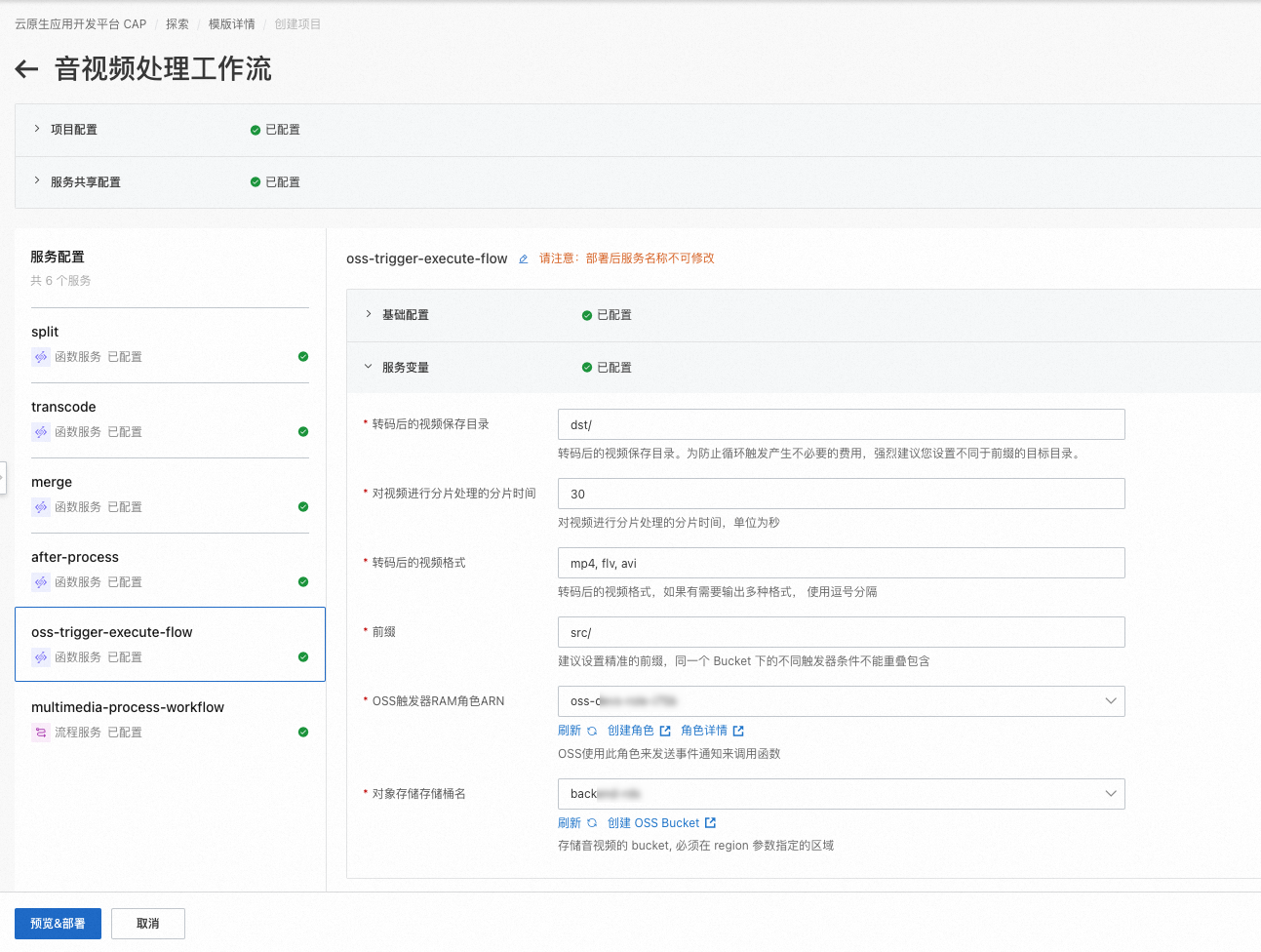The image size is (1261, 952).
Task: Expand the 项目配置 section
Action: (x=37, y=129)
